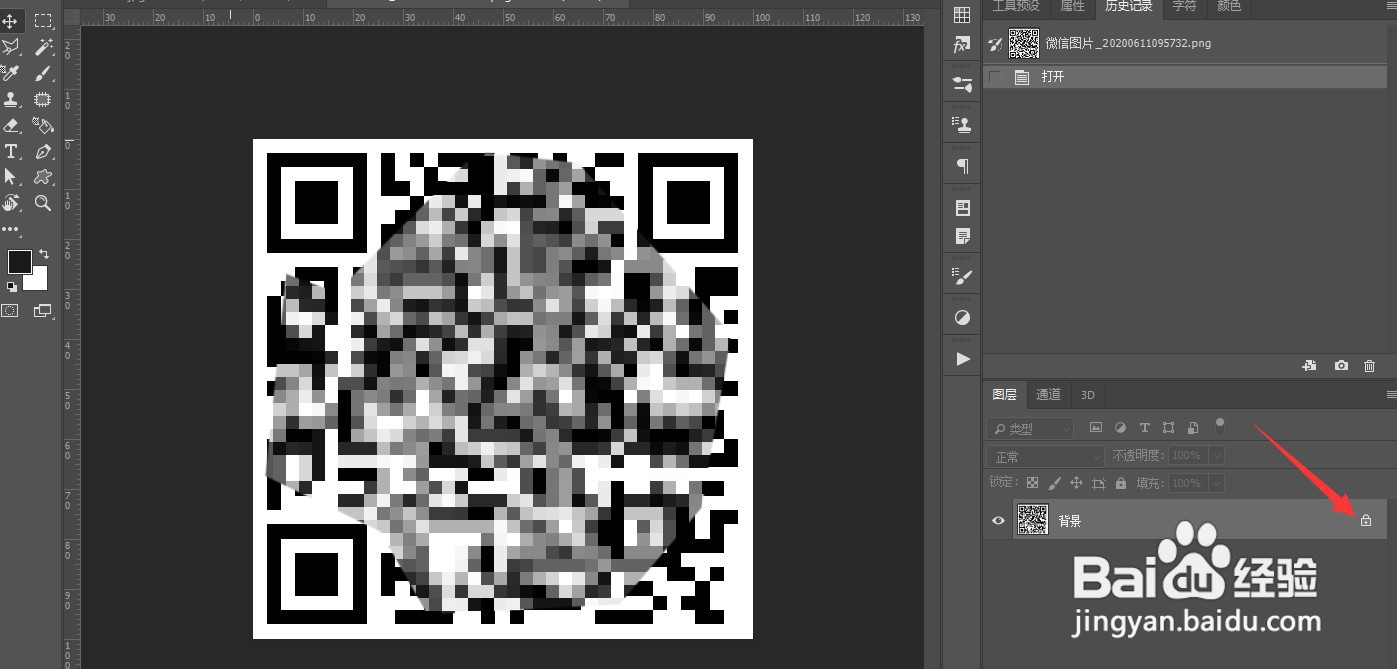Select the Clone Stamp tool
The image size is (1397, 669).
pyautogui.click(x=11, y=99)
